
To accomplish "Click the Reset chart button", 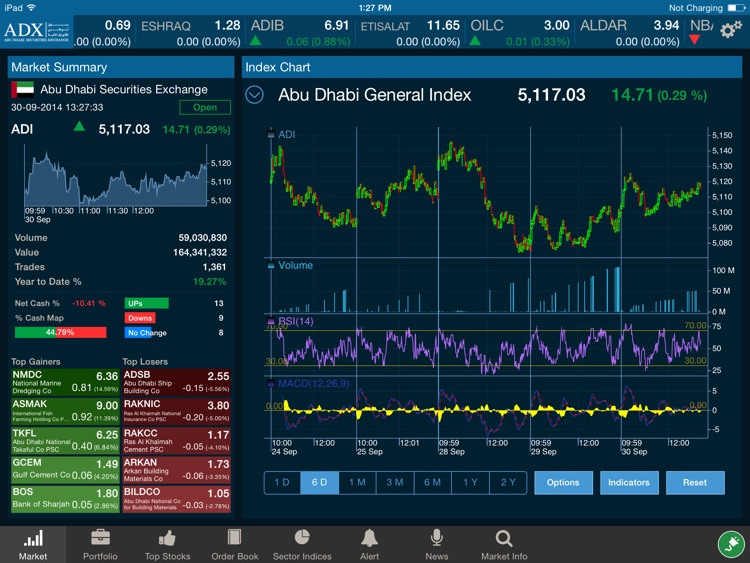I will point(695,483).
